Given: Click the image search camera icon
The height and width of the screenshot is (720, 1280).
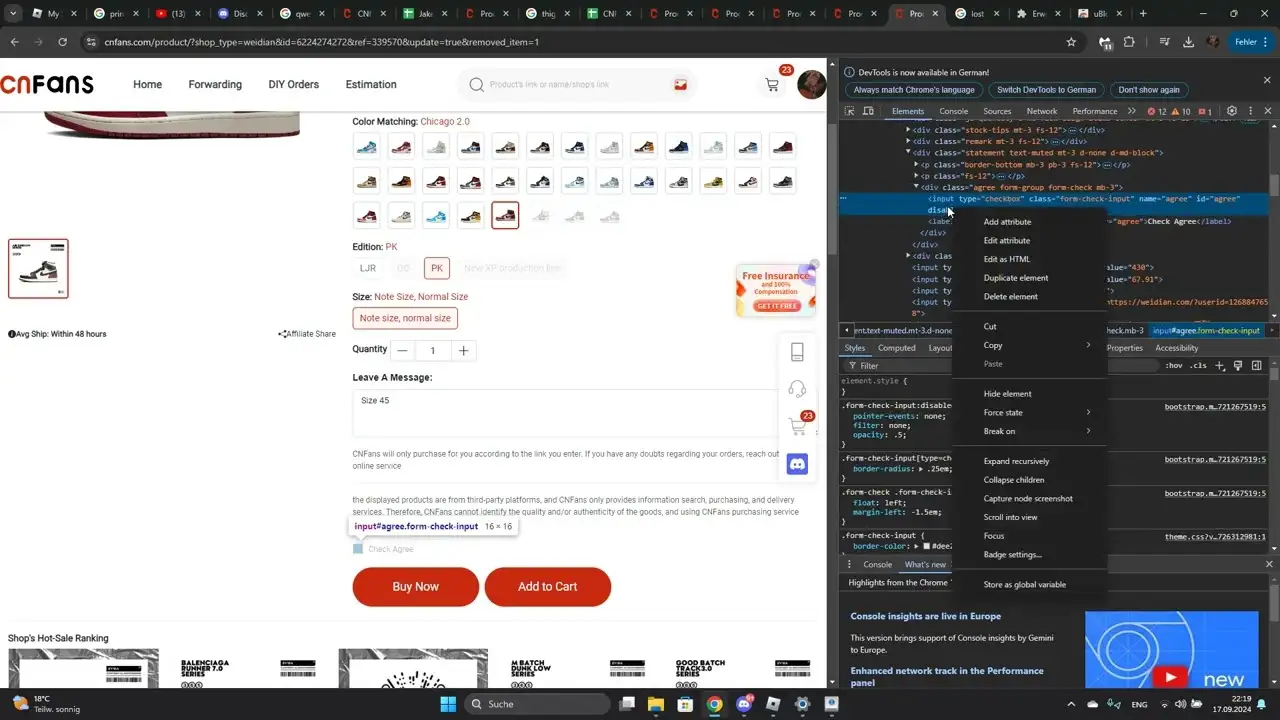Looking at the screenshot, I should 681,85.
